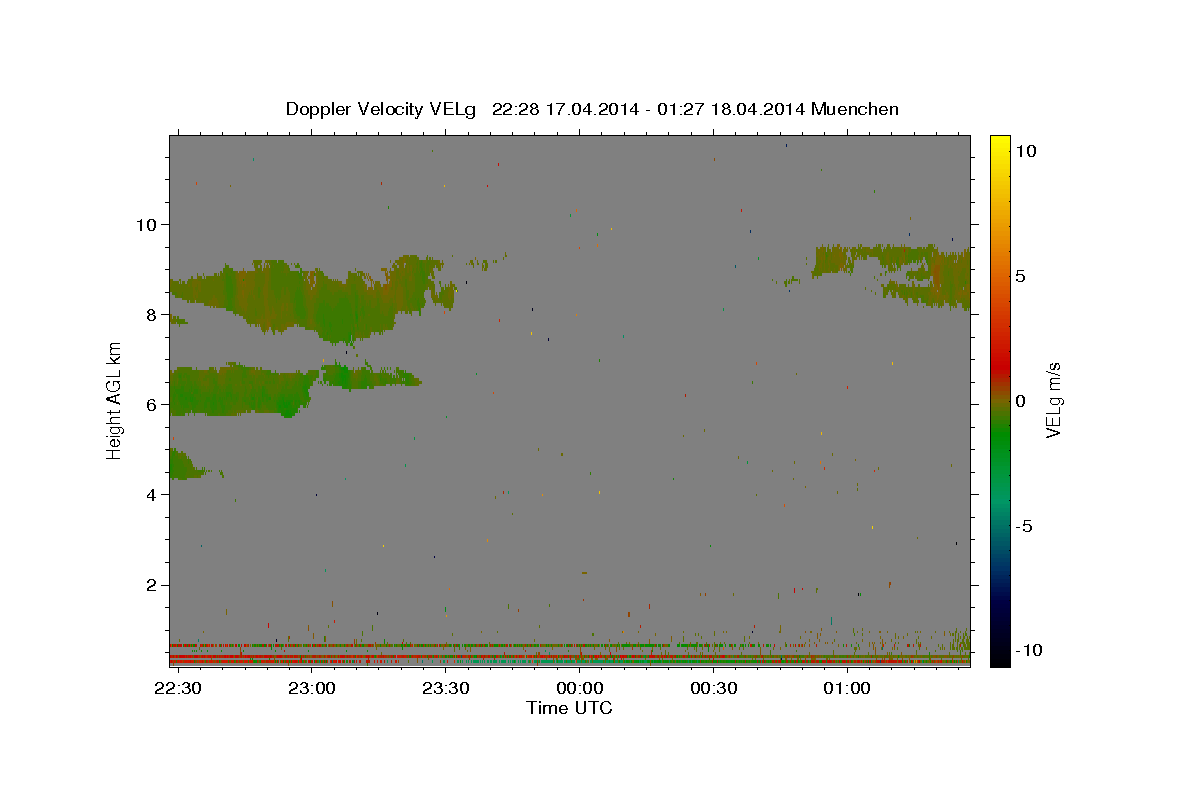Click the colorbar value 0 label
The width and height of the screenshot is (1200, 800).
1019,401
